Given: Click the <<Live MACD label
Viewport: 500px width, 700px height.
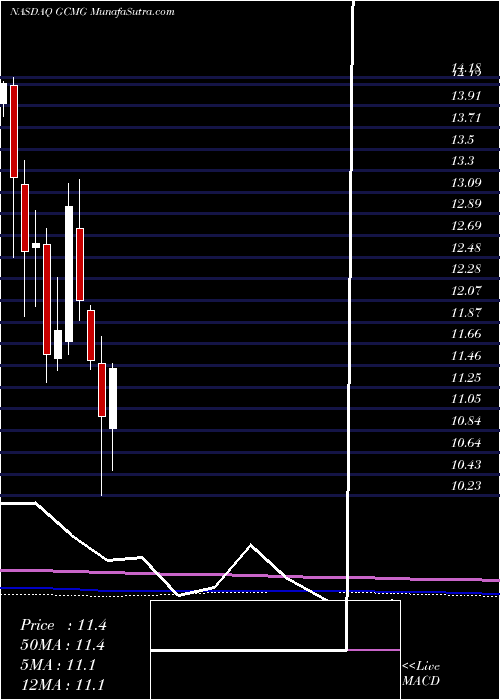Looking at the screenshot, I should point(421,674).
